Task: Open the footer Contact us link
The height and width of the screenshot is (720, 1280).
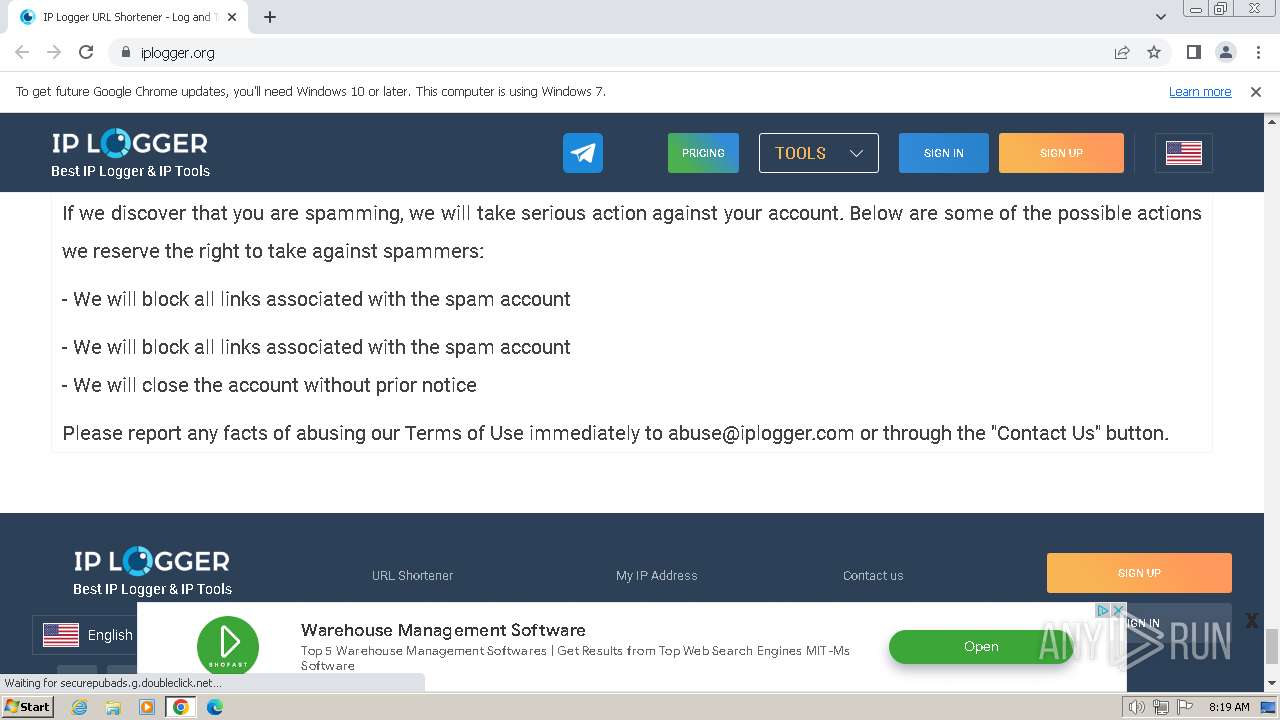Action: click(x=873, y=575)
